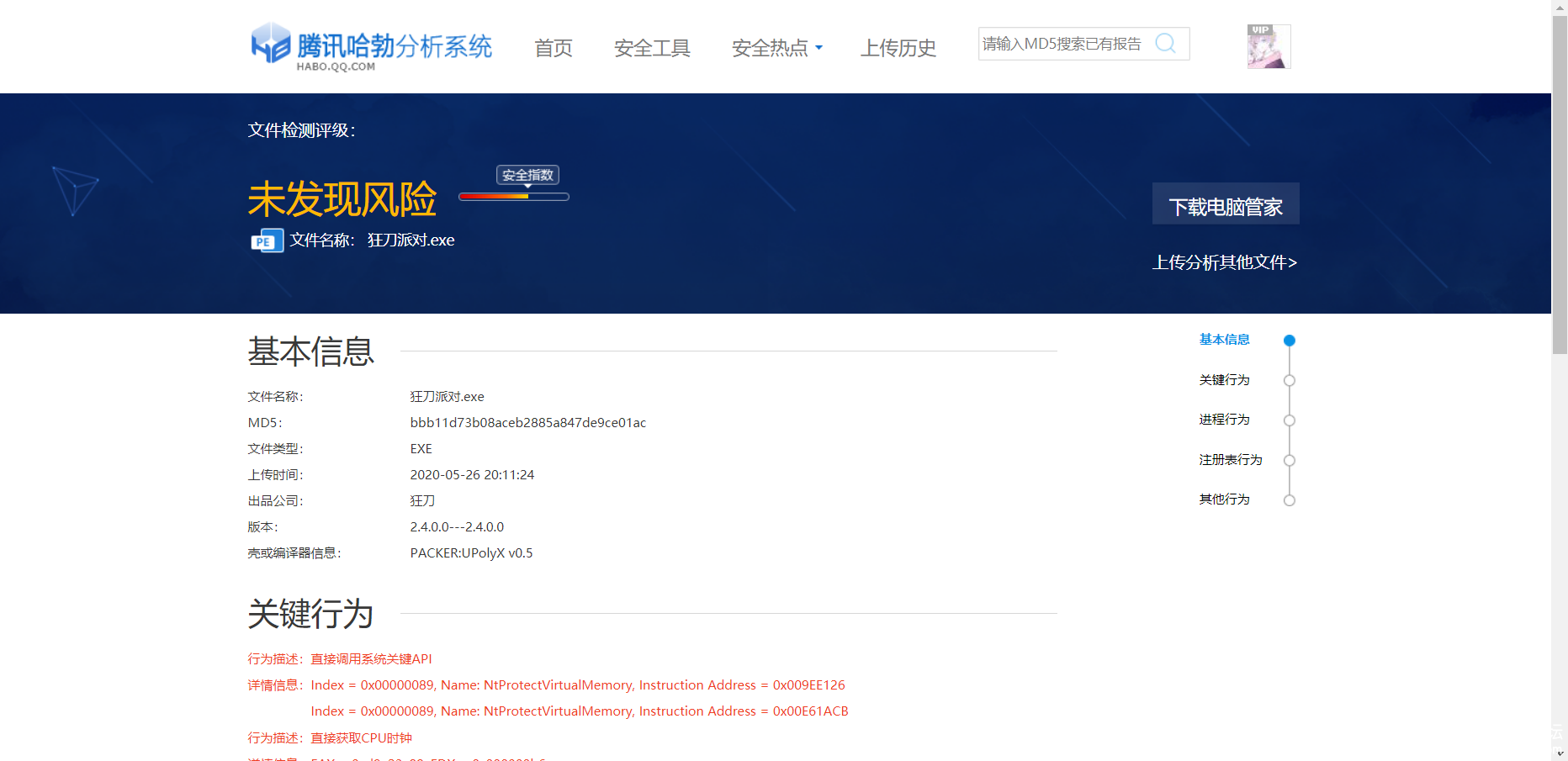Image resolution: width=1568 pixels, height=761 pixels.
Task: Click the PACKER:UPolyX v0.5 value
Action: [471, 553]
